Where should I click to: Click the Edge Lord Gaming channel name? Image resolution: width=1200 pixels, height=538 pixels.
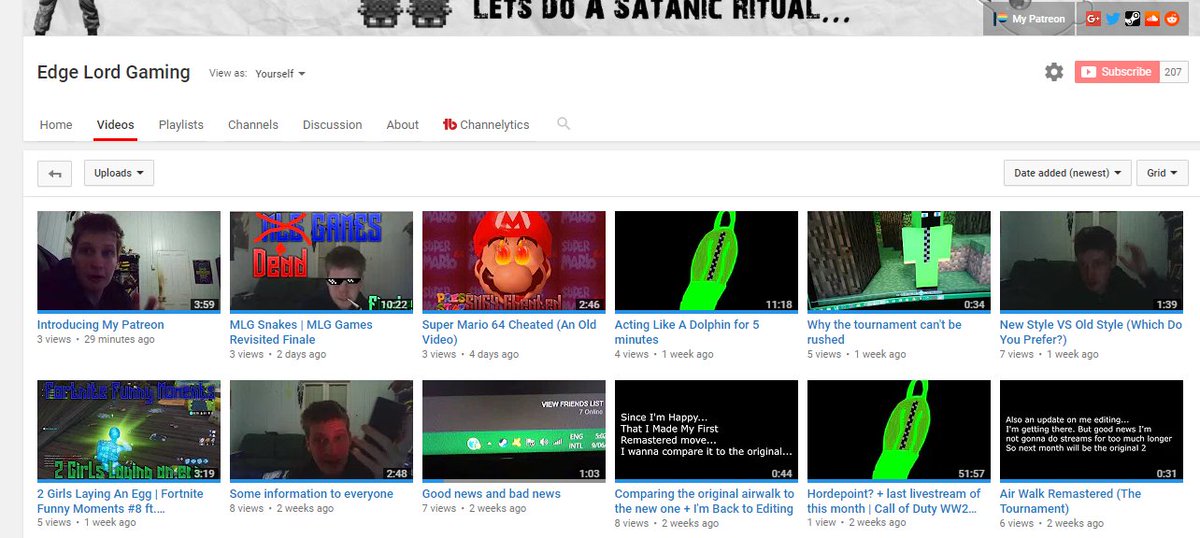tap(113, 72)
